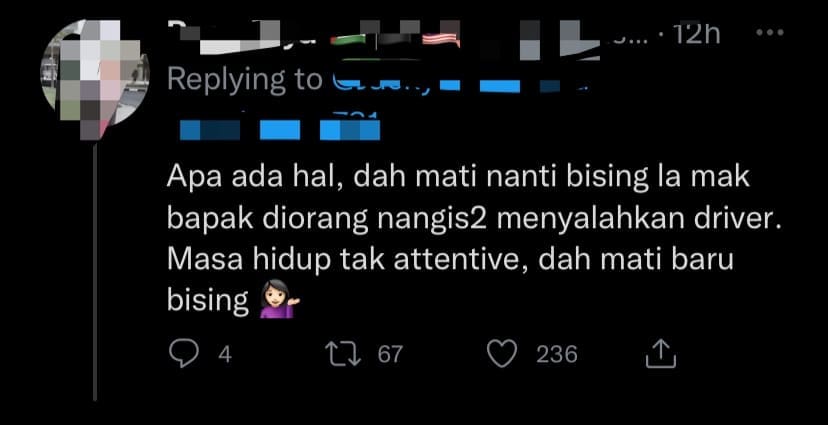Open the second-line blurred blue mention
Image resolution: width=828 pixels, height=425 pixels.
click(280, 129)
